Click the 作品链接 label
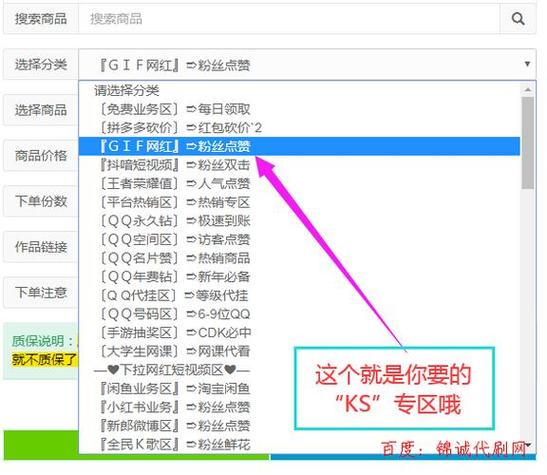The width and height of the screenshot is (547, 475). click(x=41, y=247)
